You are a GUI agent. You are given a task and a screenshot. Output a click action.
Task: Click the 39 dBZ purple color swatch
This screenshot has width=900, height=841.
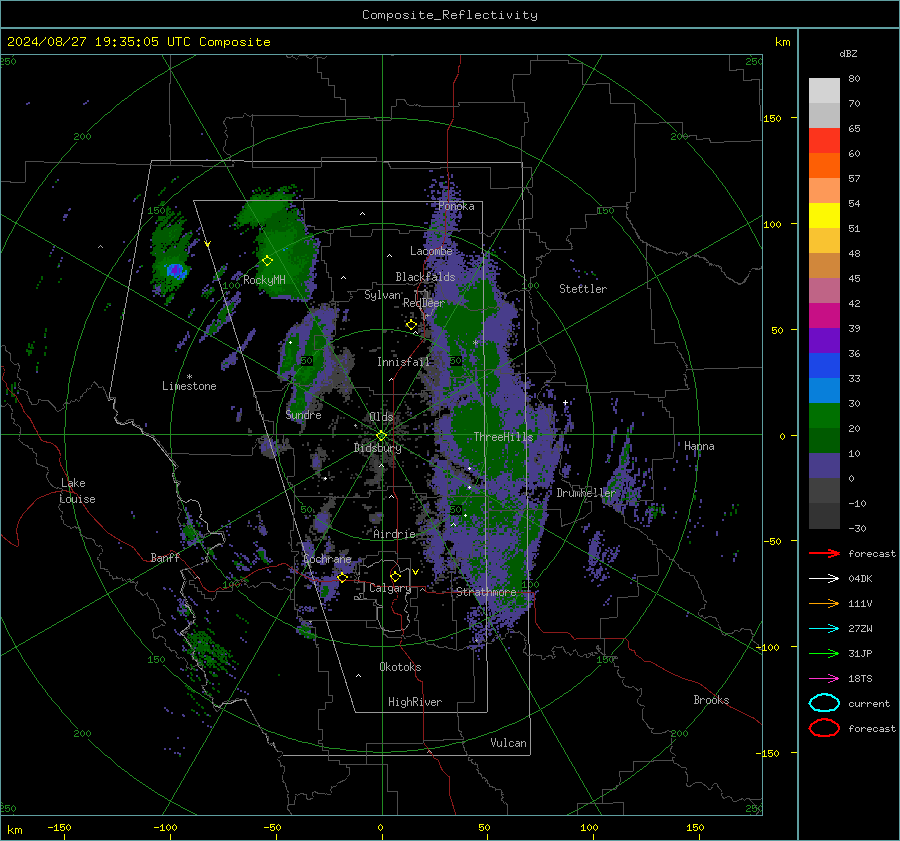[x=824, y=340]
